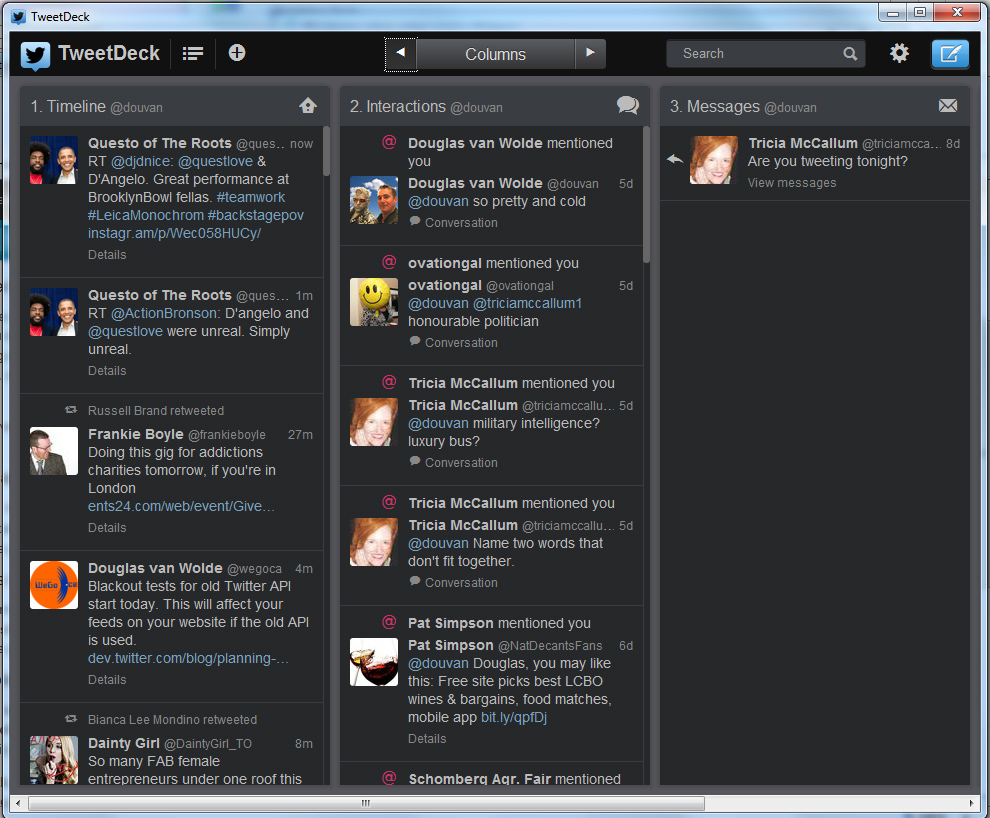
Task: Open Pat Simpson's wine glass avatar
Action: 374,662
